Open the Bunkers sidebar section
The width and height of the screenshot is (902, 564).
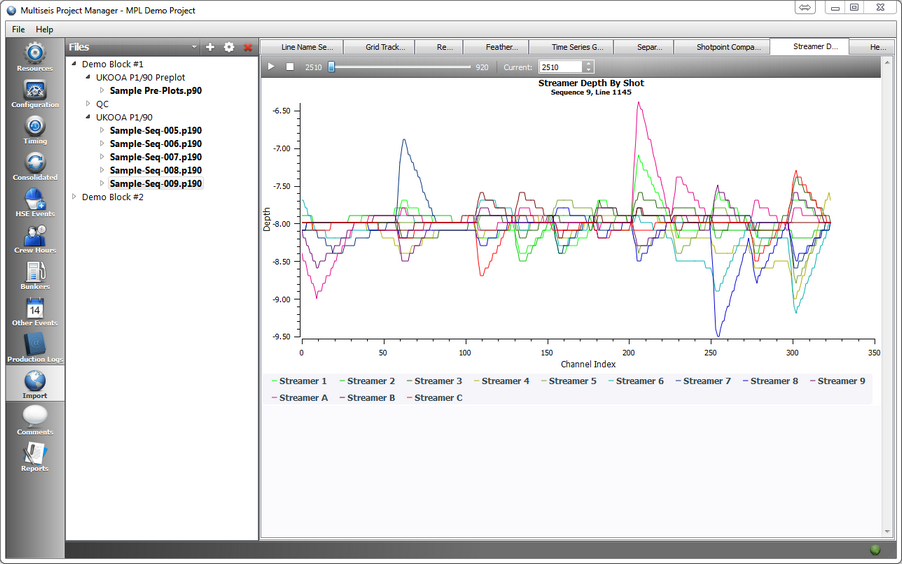tap(35, 275)
